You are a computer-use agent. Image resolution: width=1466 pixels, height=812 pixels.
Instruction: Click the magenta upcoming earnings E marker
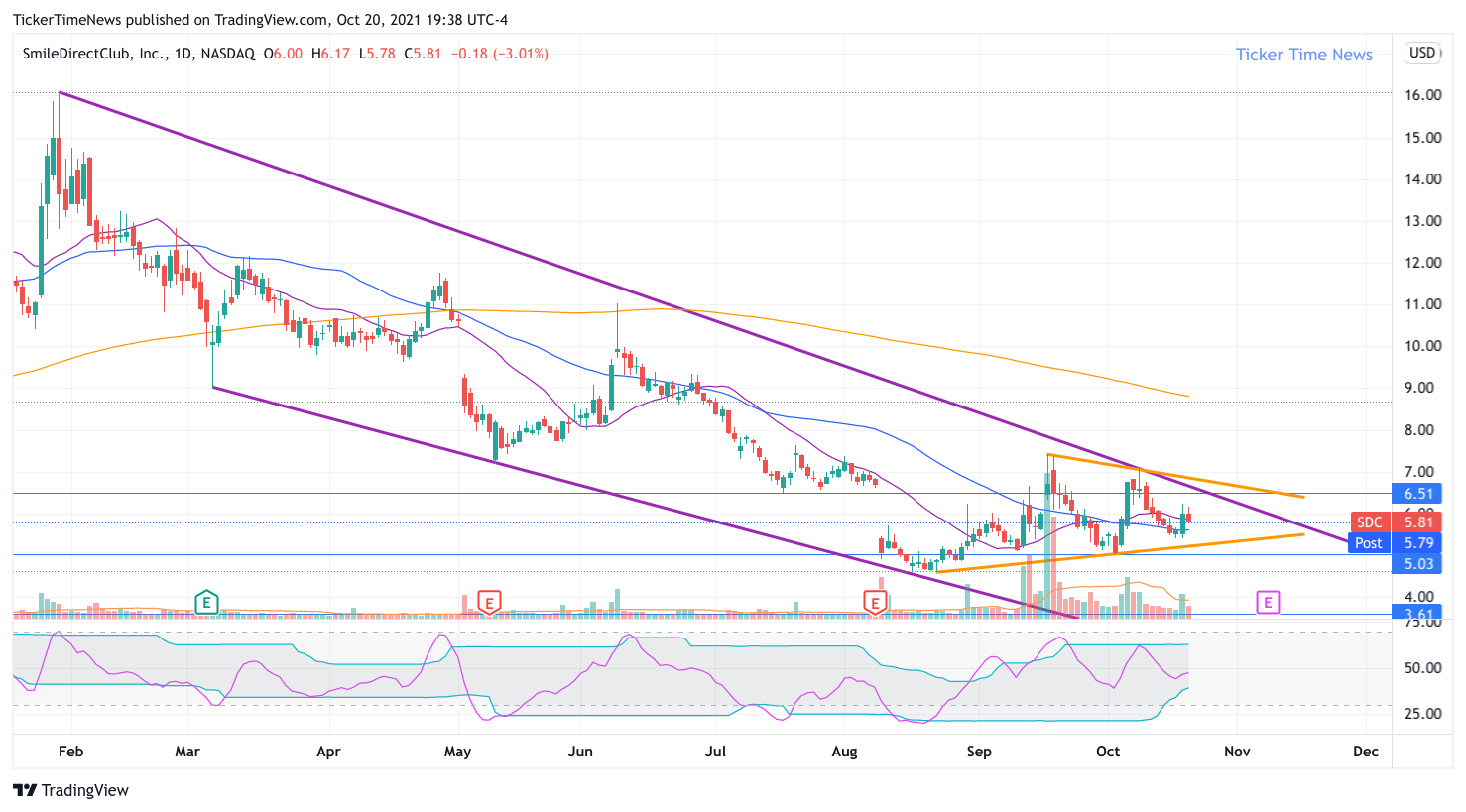tap(1268, 601)
